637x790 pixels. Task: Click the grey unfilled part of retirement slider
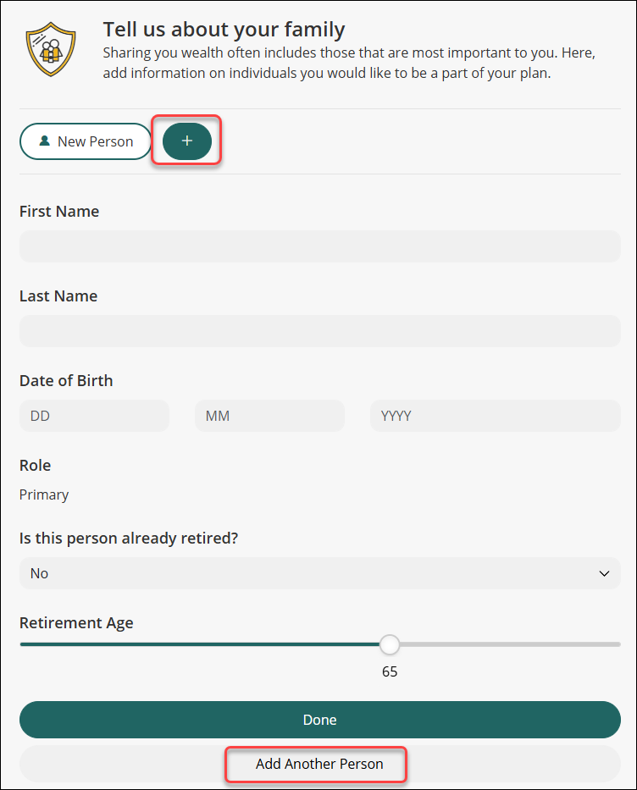click(509, 644)
